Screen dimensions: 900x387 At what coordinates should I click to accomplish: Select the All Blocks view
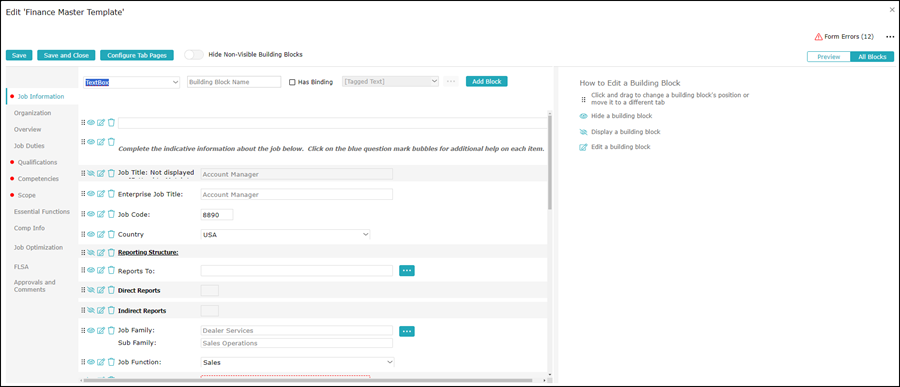872,57
